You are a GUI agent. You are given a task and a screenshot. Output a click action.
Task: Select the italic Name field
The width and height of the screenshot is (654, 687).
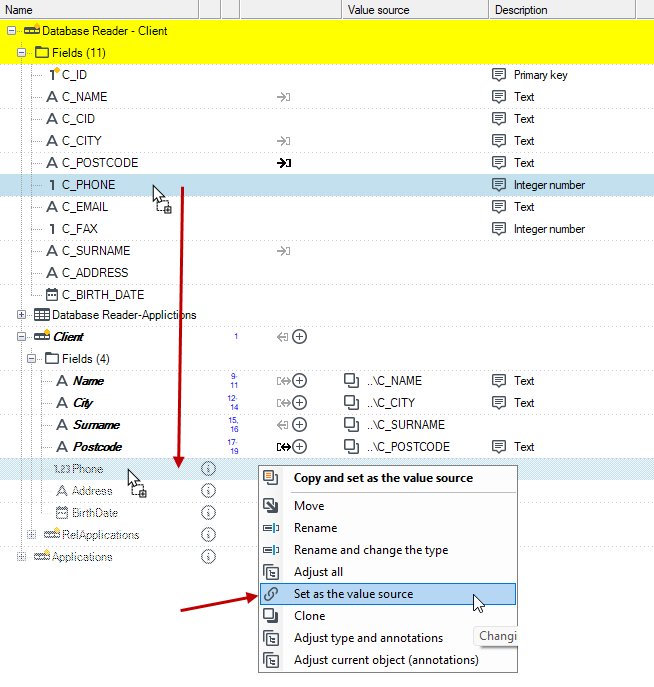88,381
